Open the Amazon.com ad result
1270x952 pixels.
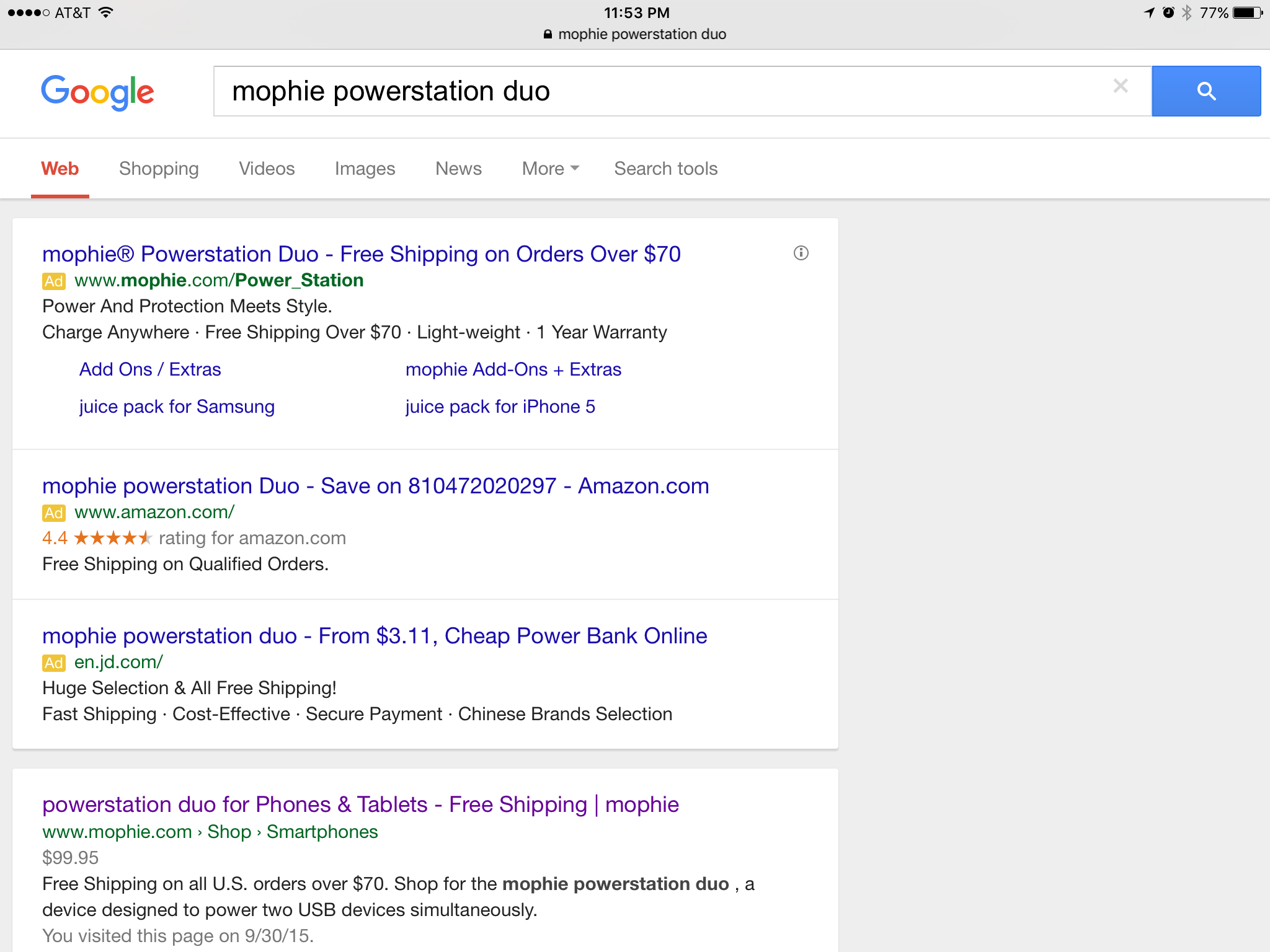375,486
